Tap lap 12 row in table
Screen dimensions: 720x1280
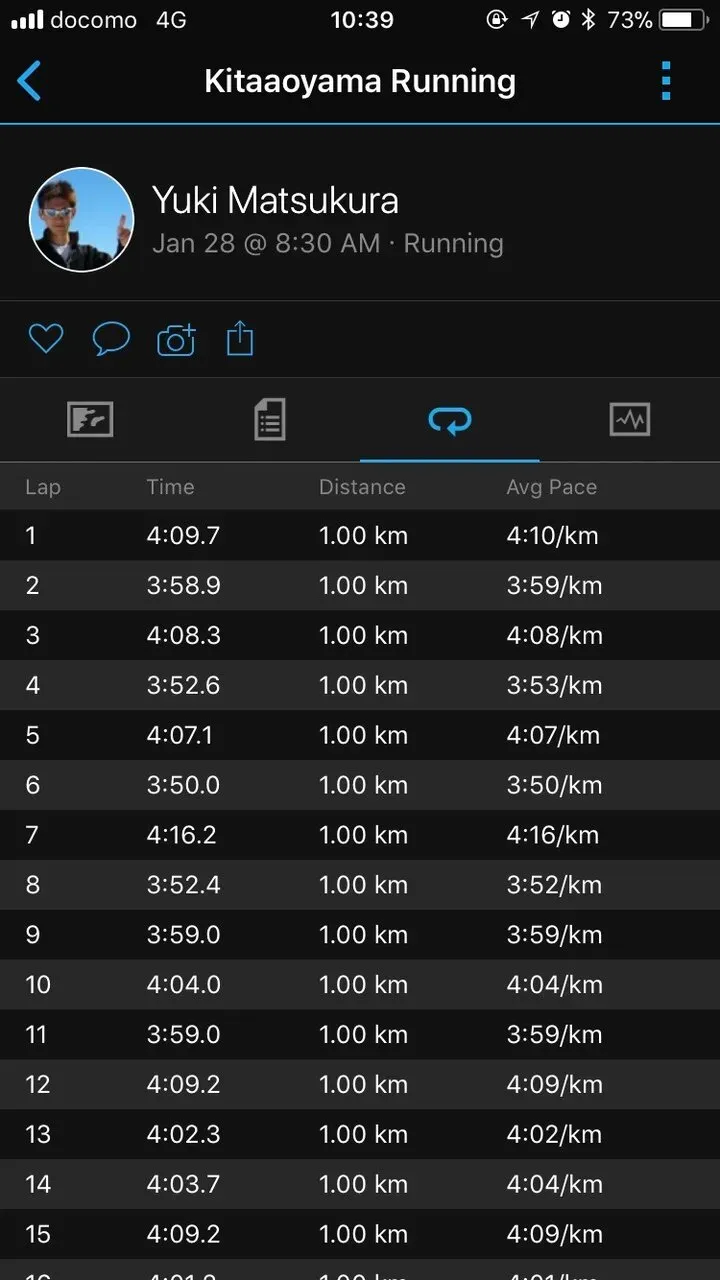(360, 1084)
